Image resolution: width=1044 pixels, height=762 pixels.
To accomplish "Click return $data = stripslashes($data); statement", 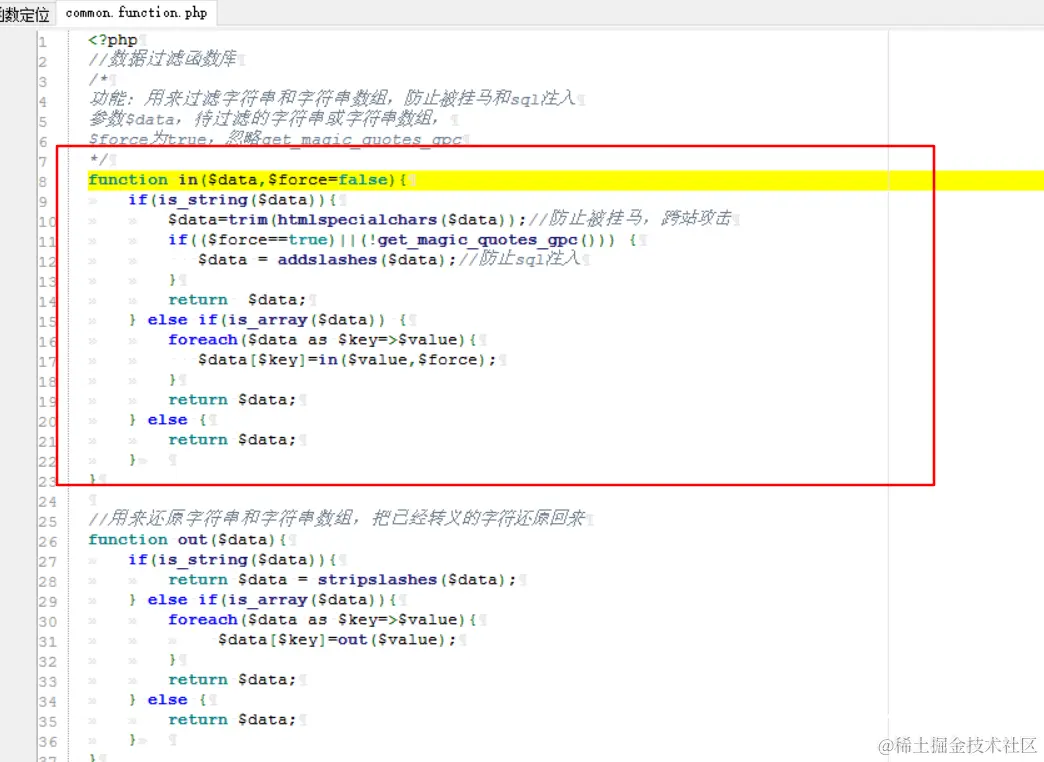I will 342,579.
